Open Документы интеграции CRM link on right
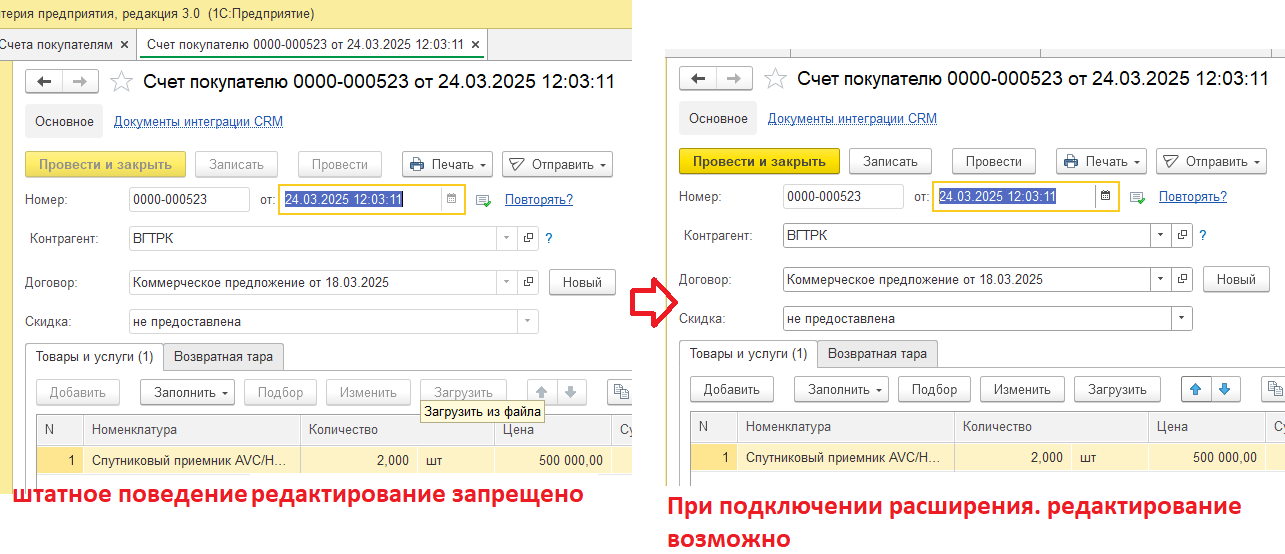This screenshot has width=1285, height=554. (852, 118)
